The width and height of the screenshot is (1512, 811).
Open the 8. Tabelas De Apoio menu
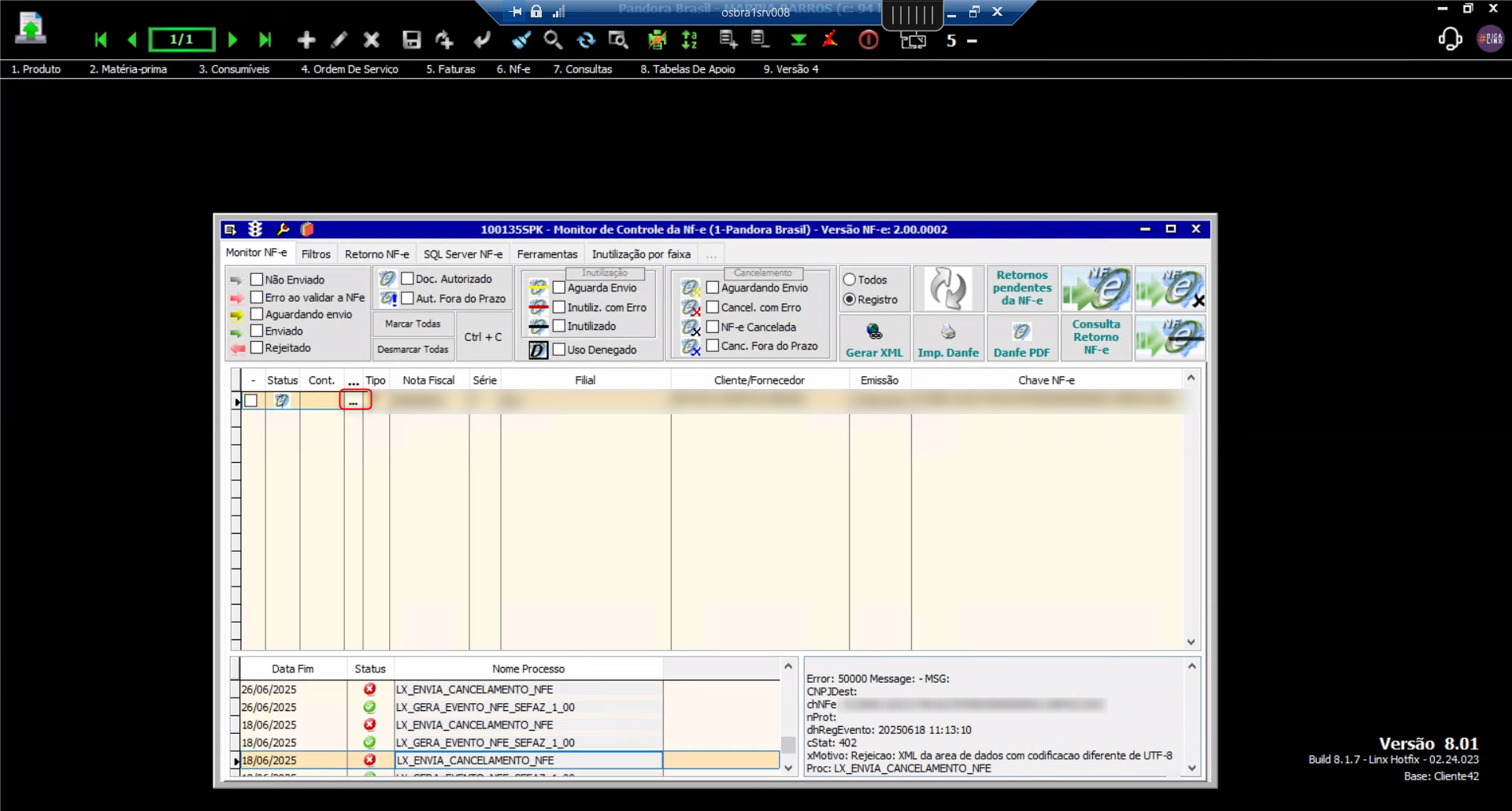(x=687, y=69)
